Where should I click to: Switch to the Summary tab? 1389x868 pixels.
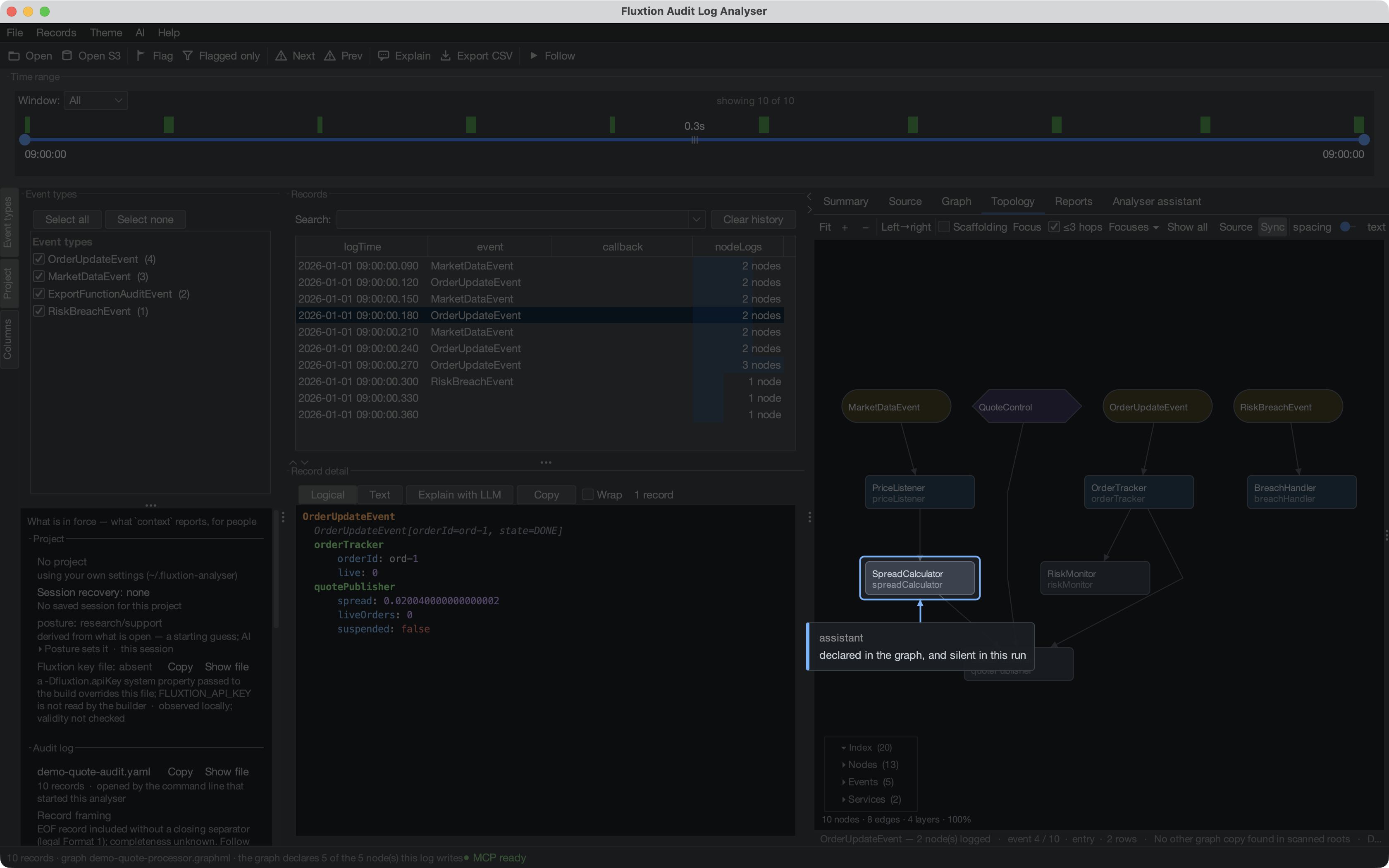845,202
